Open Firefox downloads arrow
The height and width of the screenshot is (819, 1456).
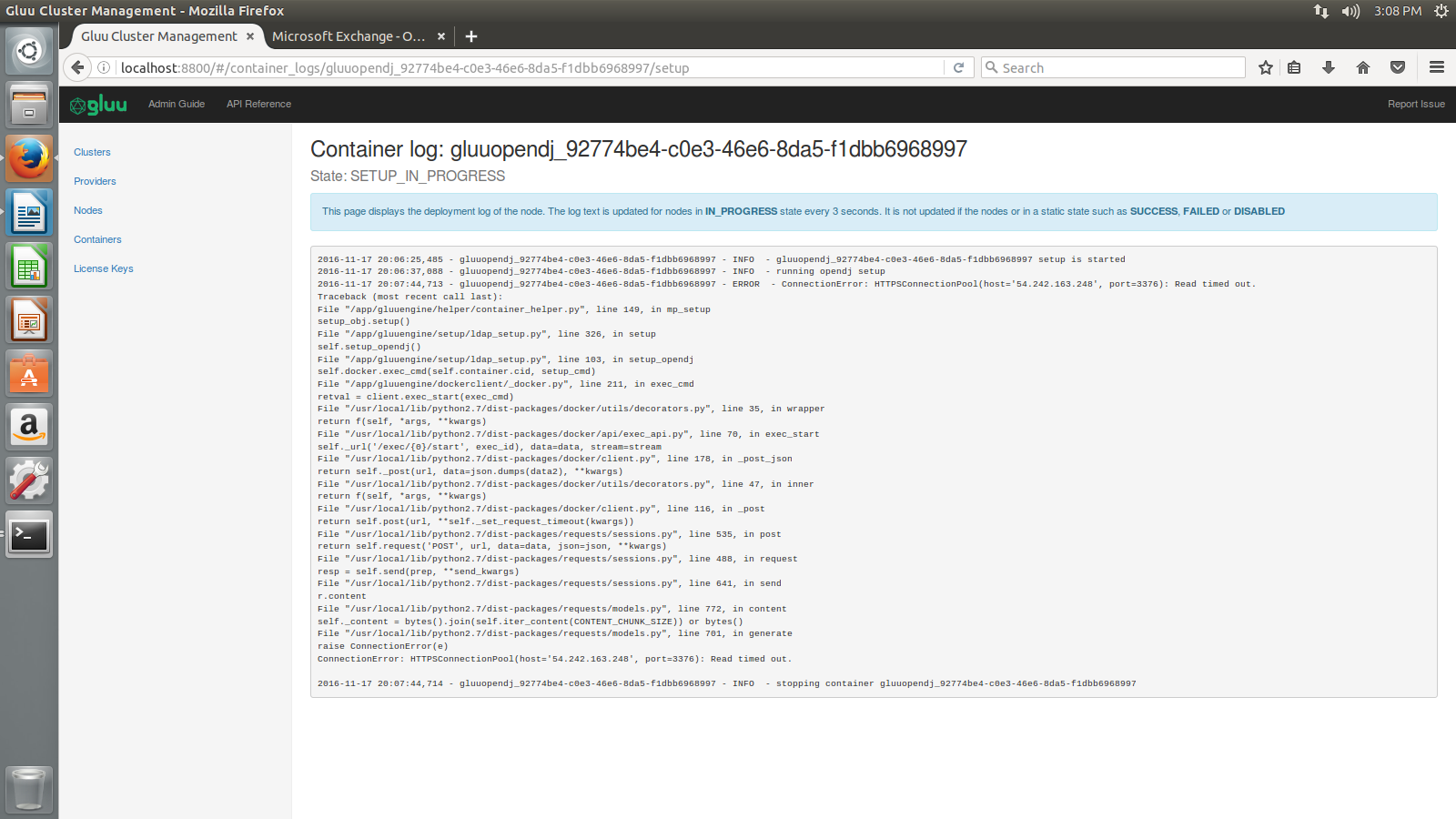point(1329,67)
